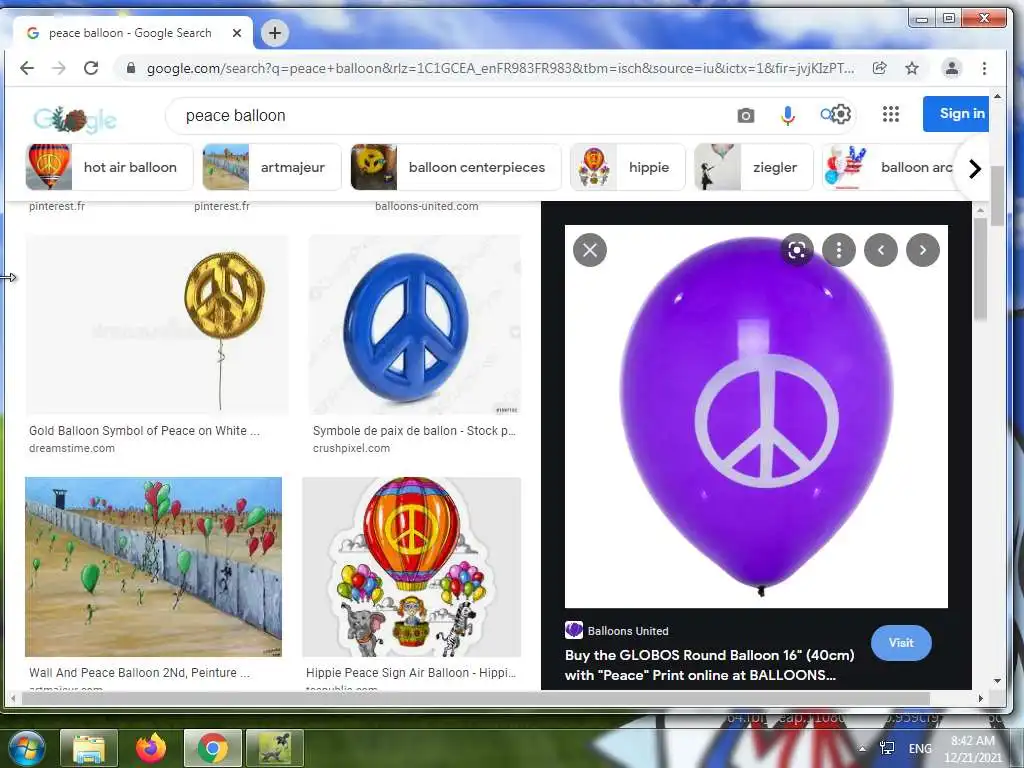The width and height of the screenshot is (1024, 768).
Task: Click the crushpixel.com source text
Action: point(351,449)
